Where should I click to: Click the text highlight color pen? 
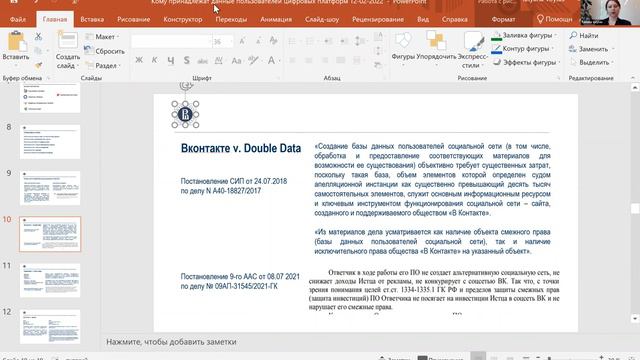click(x=253, y=60)
